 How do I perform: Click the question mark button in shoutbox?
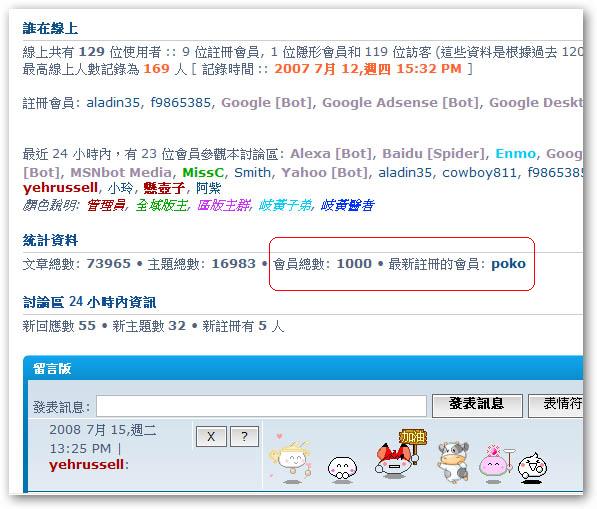click(x=244, y=437)
